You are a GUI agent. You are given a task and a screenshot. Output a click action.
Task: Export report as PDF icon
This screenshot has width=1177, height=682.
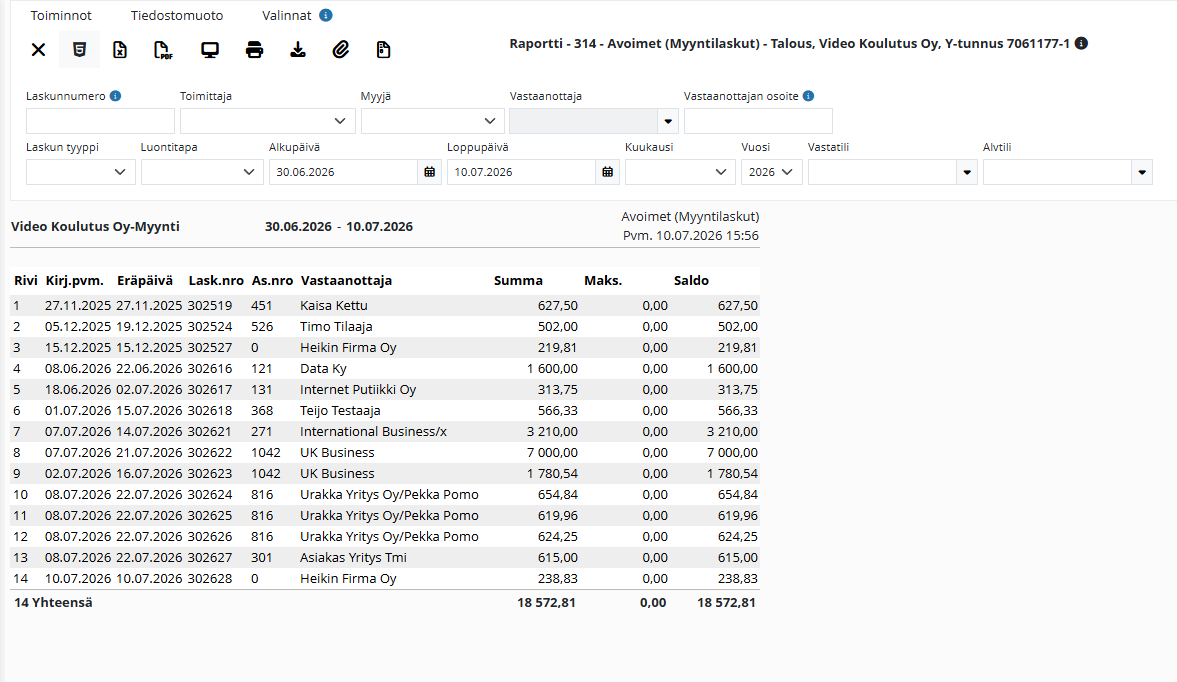coord(163,50)
